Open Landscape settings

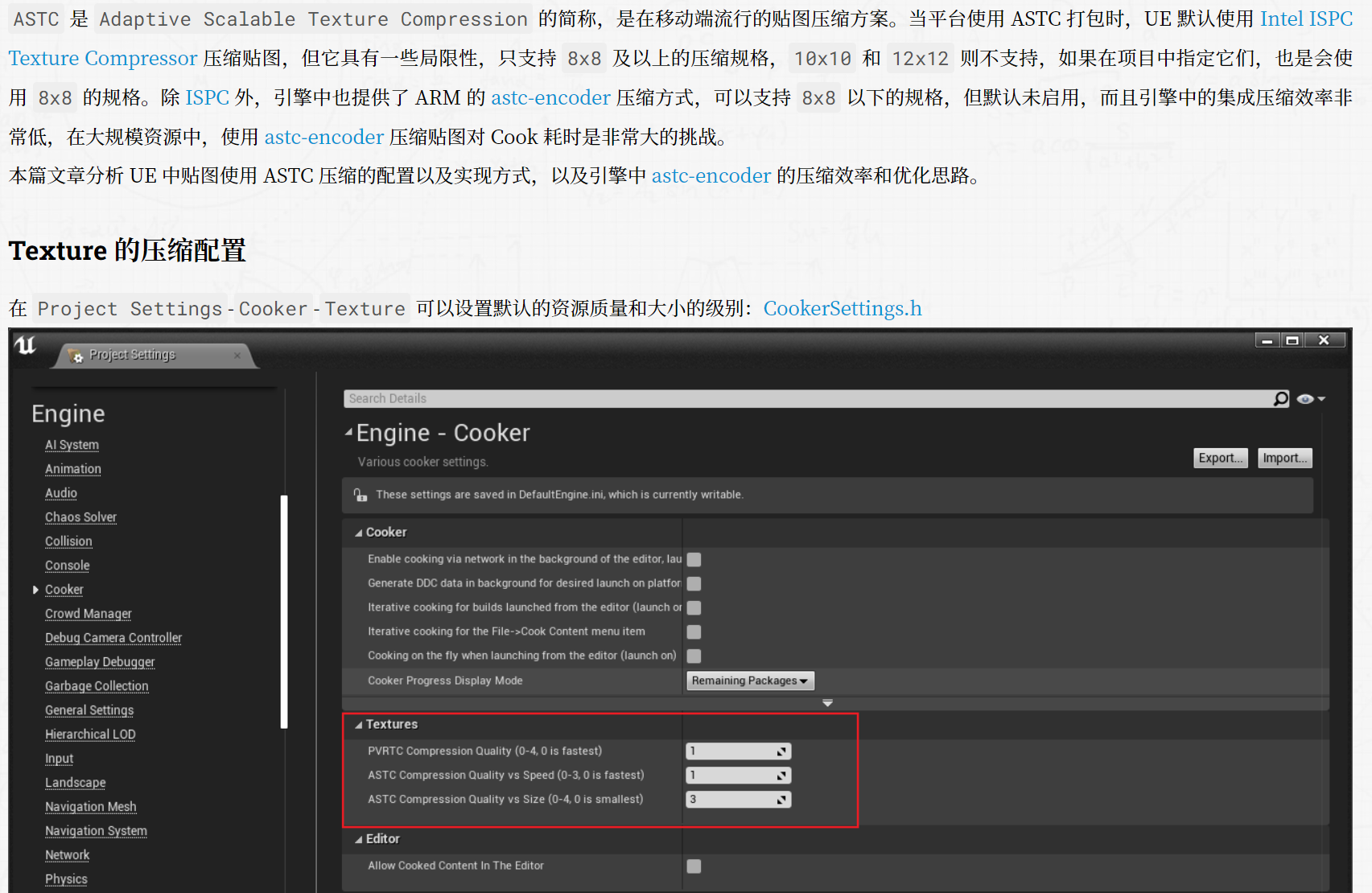pos(76,783)
